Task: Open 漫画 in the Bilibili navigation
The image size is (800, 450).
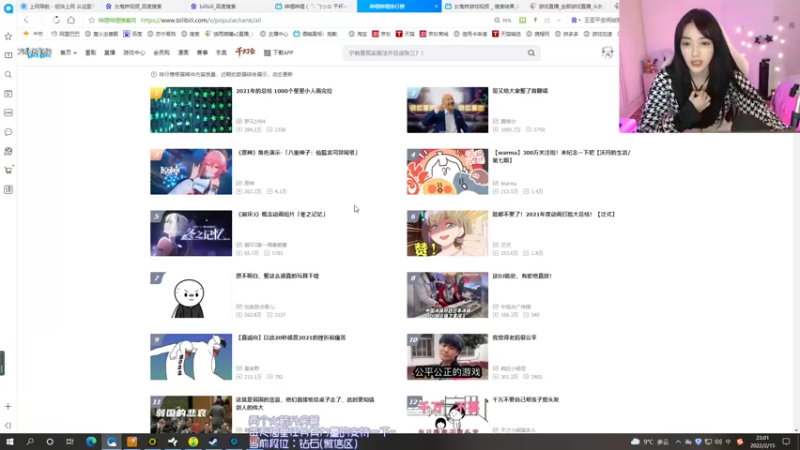Action: pos(183,53)
